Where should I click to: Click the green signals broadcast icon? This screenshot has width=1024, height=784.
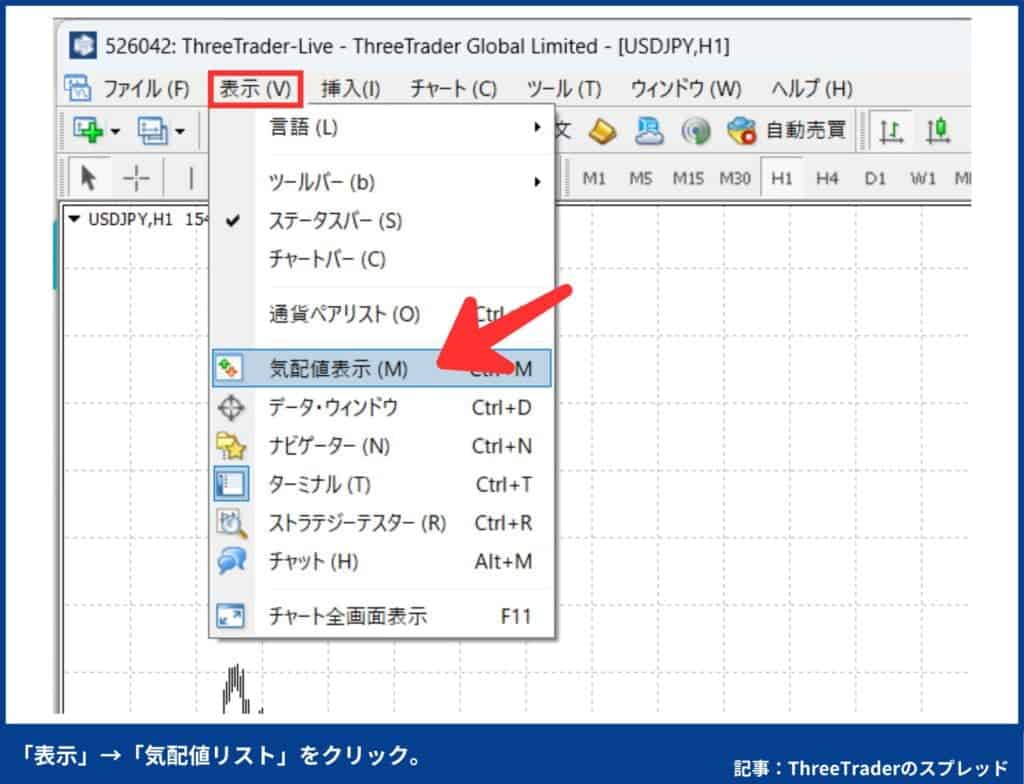(x=697, y=129)
